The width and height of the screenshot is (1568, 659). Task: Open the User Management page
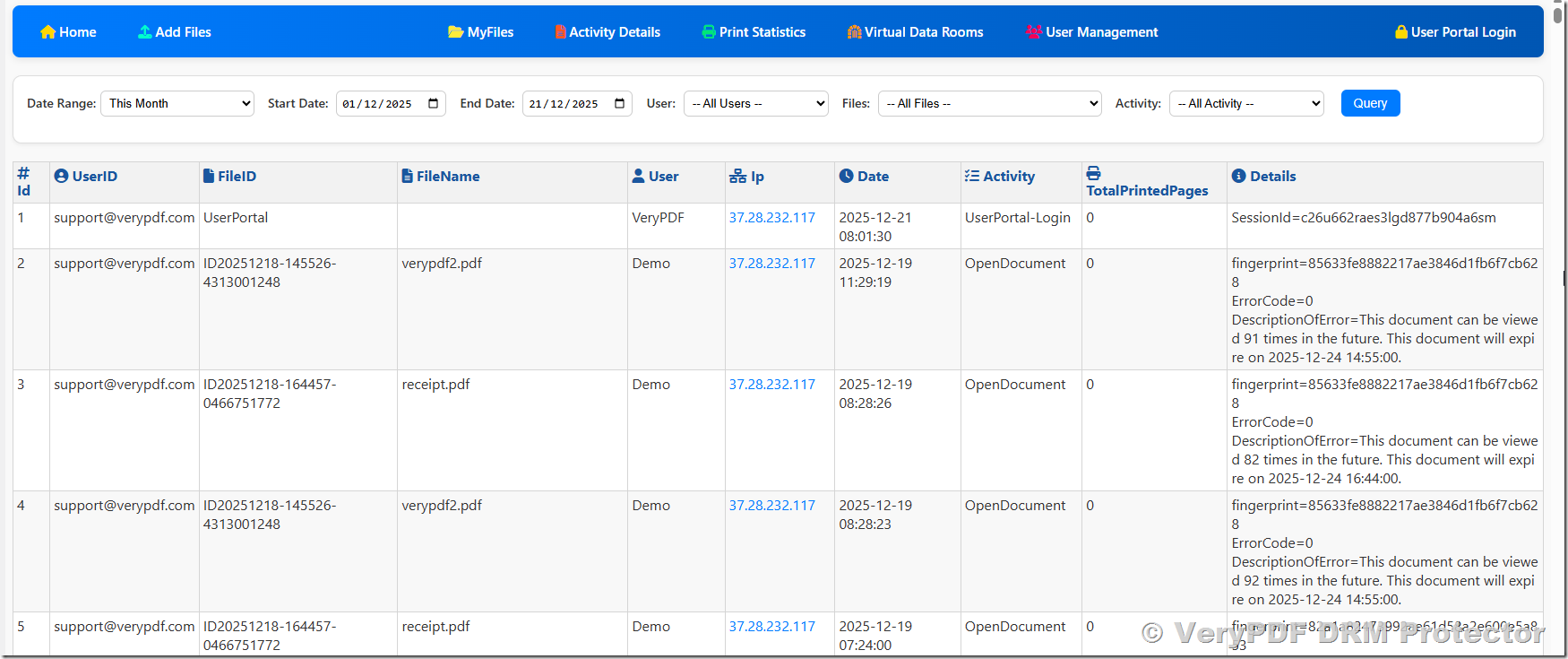[x=1092, y=32]
